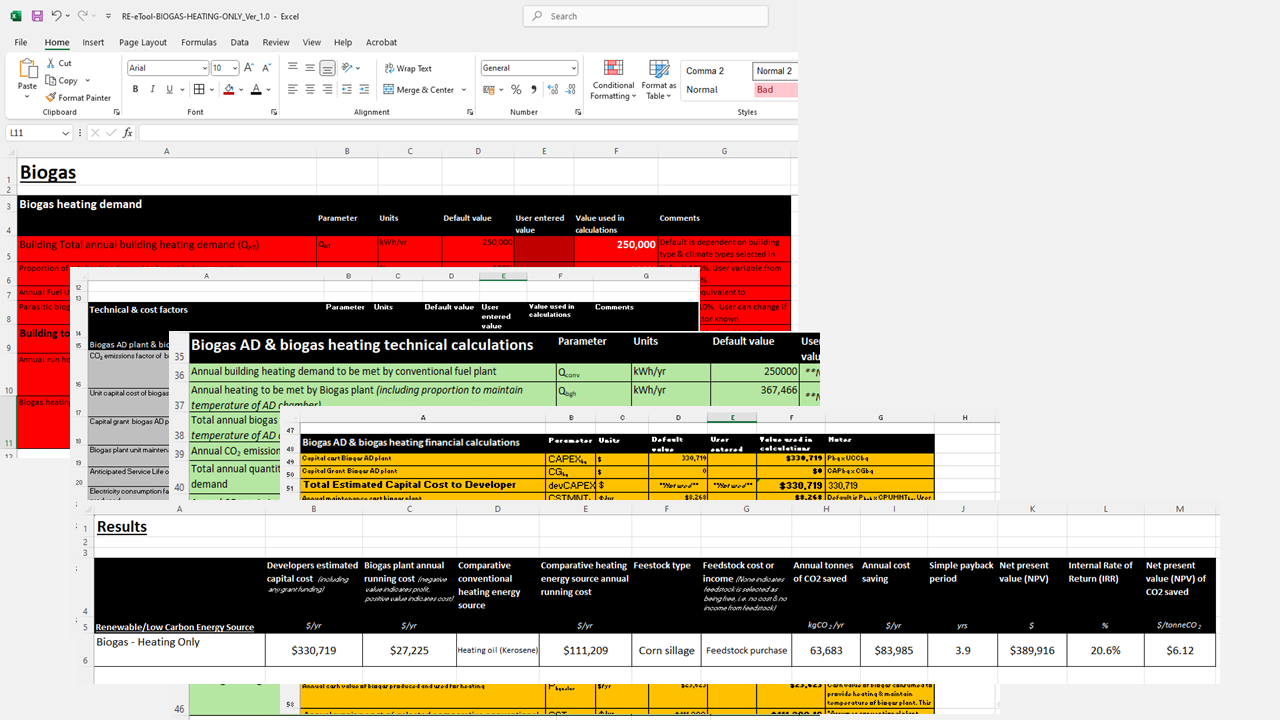Increase font size with larger A icon
The height and width of the screenshot is (720, 1280).
[250, 68]
